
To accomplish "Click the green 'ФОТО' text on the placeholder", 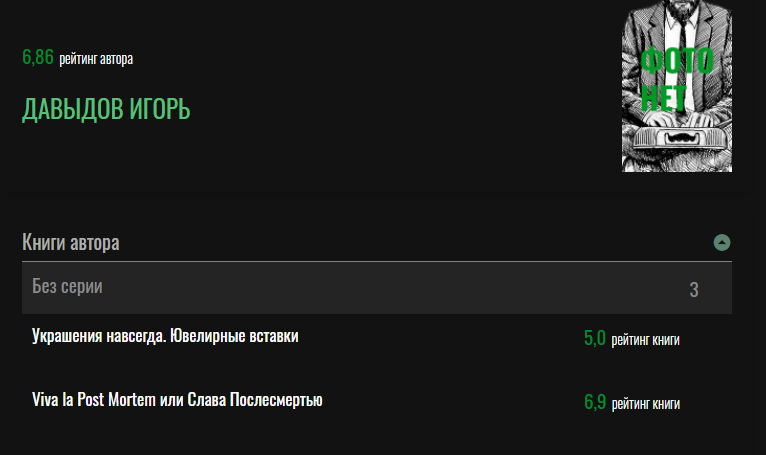I will (677, 61).
